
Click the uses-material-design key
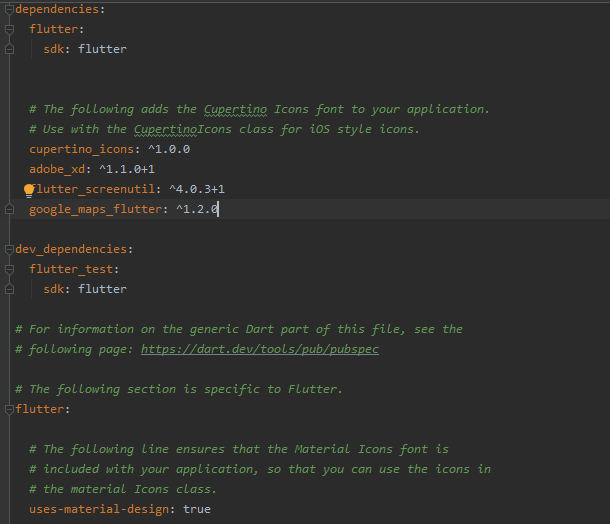(99, 509)
